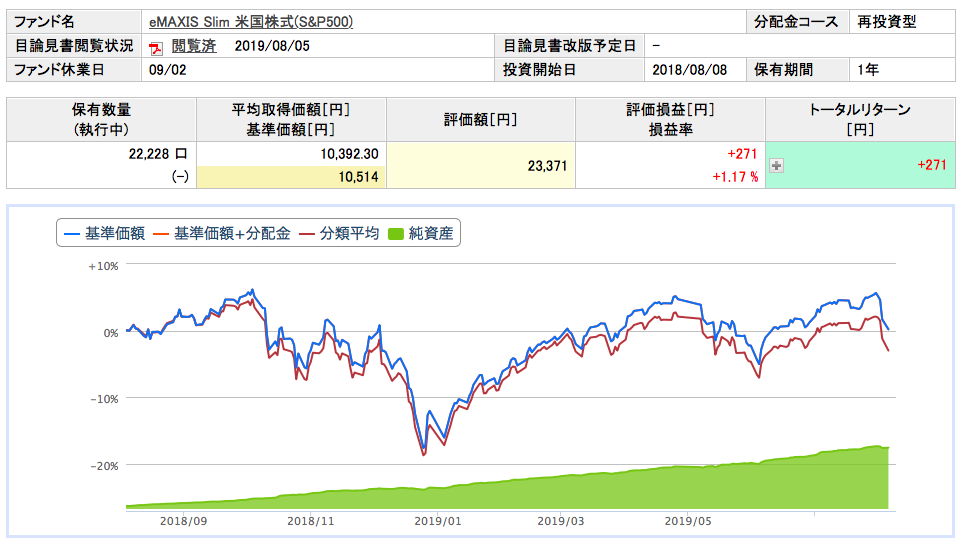Click the 0% axis label on chart
This screenshot has height=543, width=962.
click(110, 333)
